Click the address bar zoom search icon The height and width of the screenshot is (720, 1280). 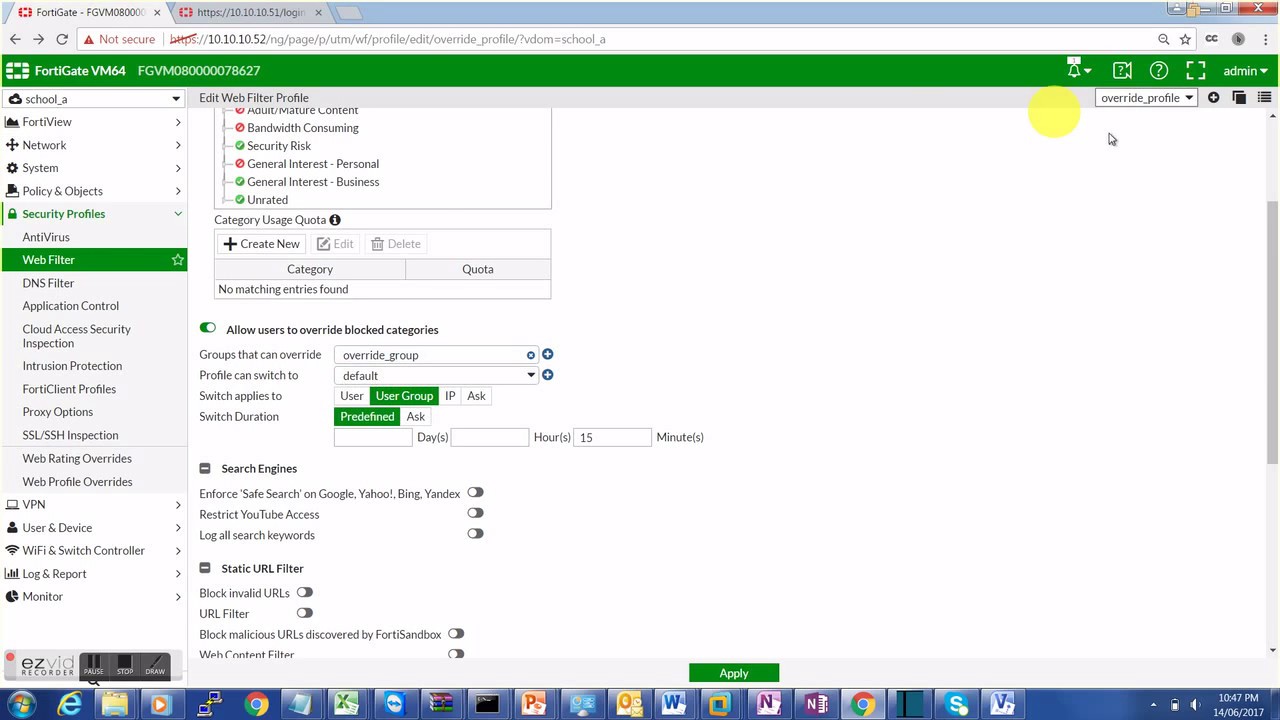pos(1163,39)
